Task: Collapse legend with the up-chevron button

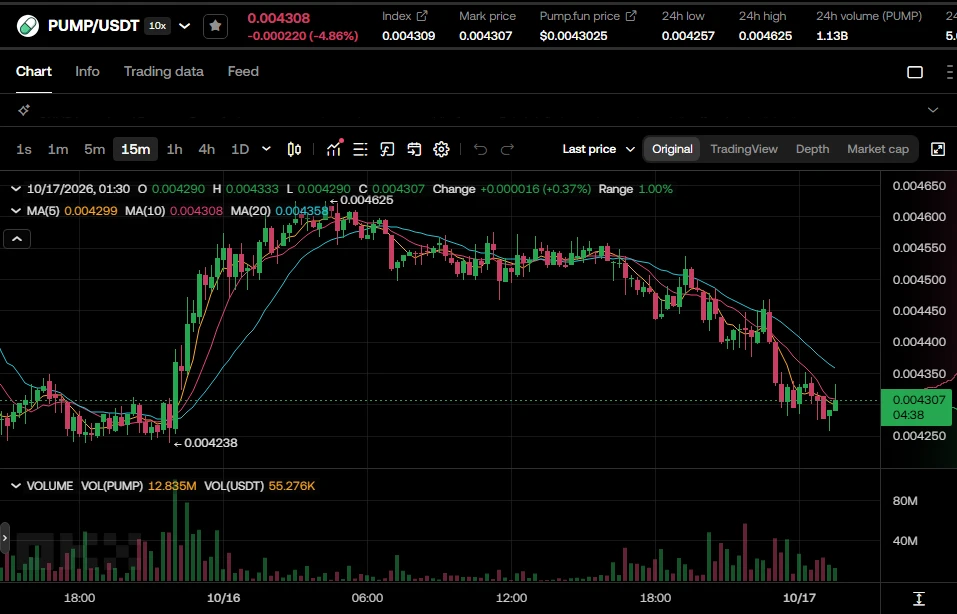Action: coord(17,239)
